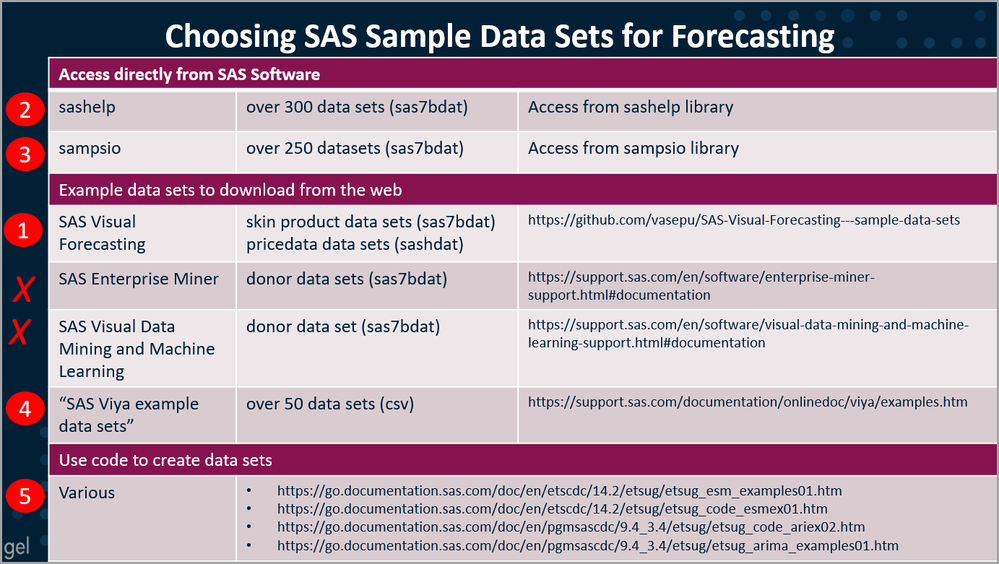999x564 pixels.
Task: Click the gel logo in corner
Action: pos(18,548)
